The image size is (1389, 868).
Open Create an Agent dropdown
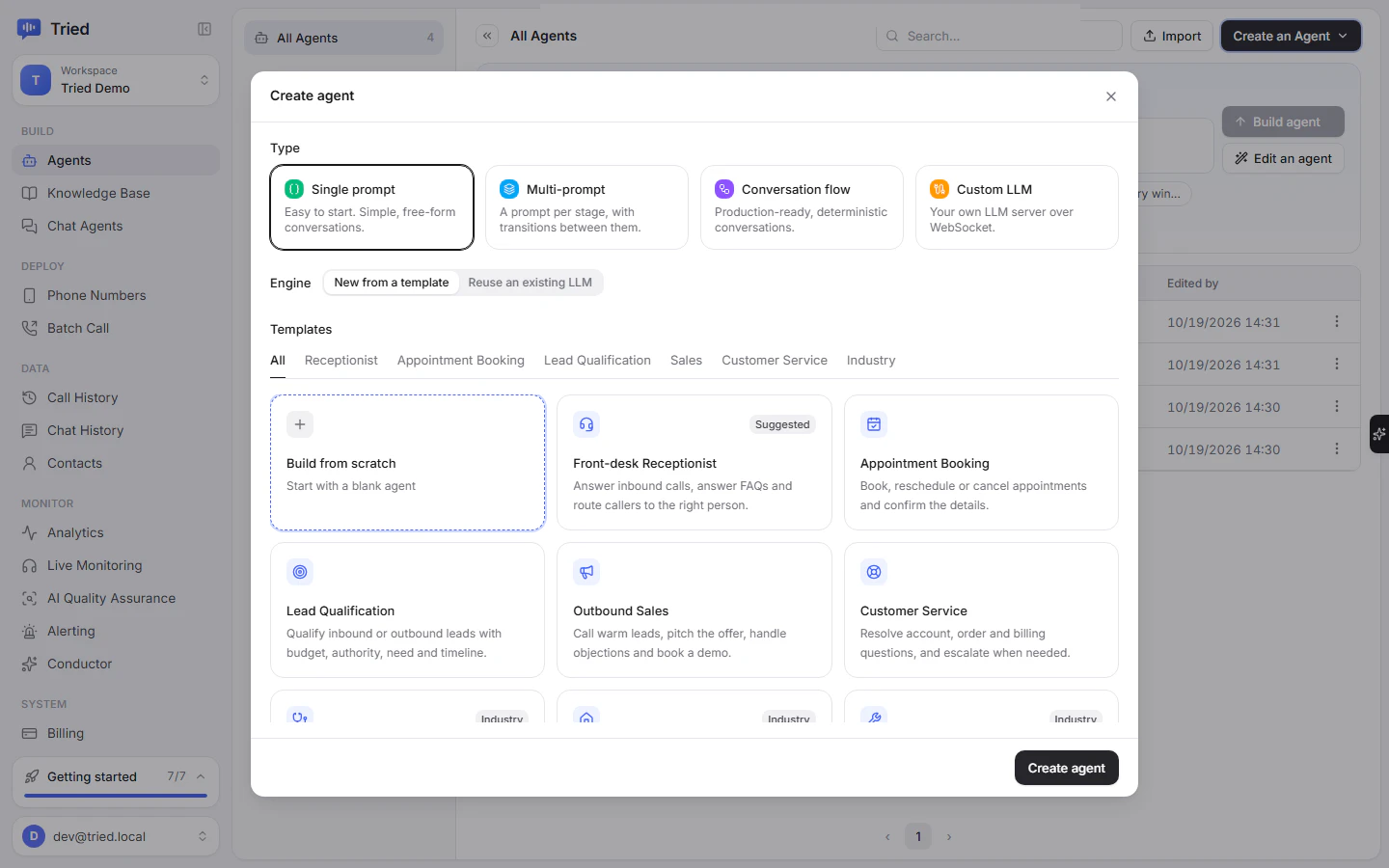pos(1291,36)
